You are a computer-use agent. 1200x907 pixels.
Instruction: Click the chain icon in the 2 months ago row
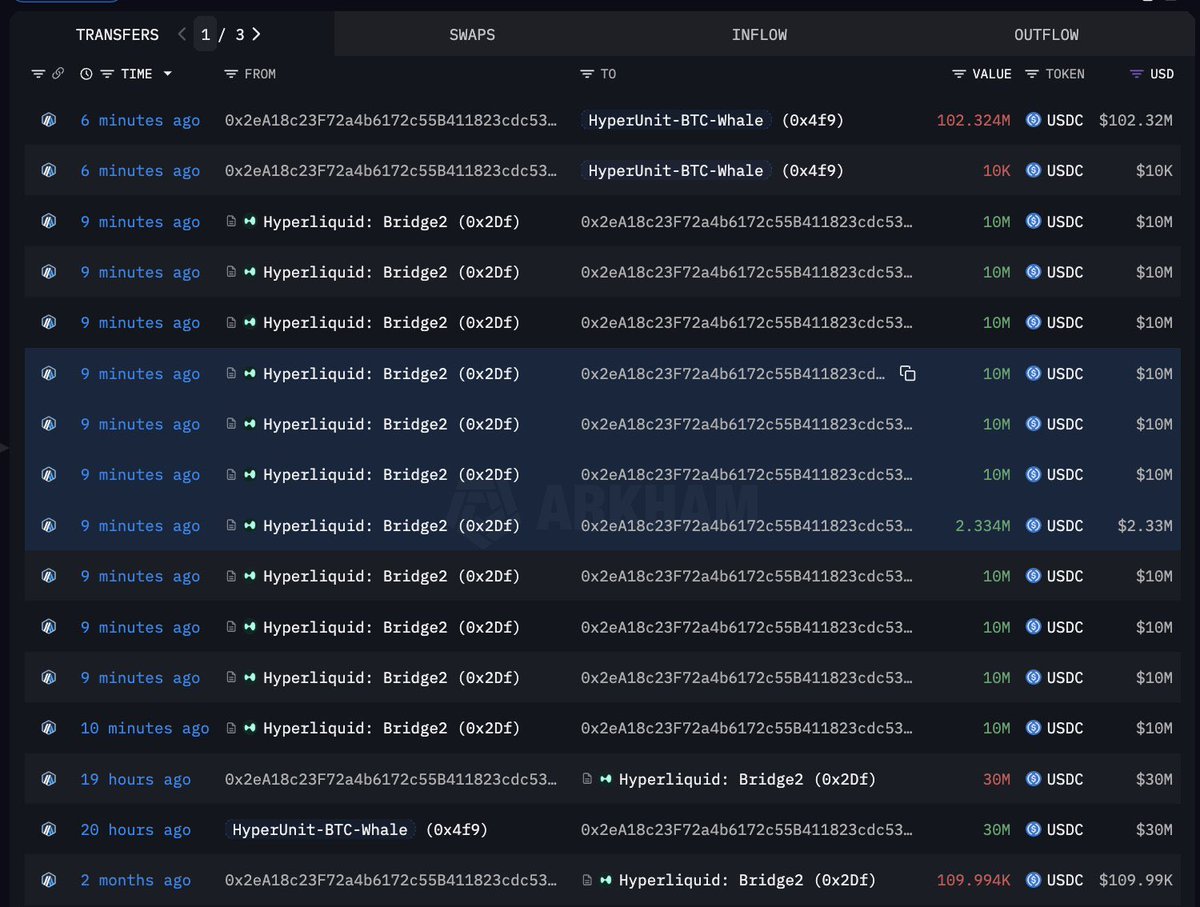pyautogui.click(x=48, y=881)
